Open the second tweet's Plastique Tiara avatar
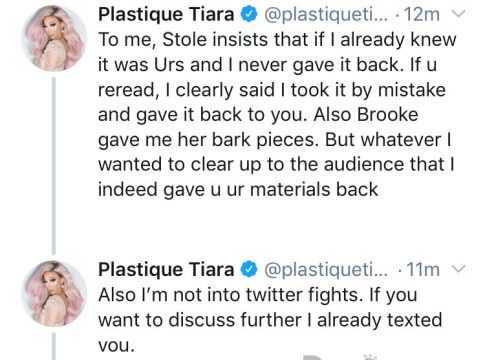The image size is (485, 360). pyautogui.click(x=54, y=293)
